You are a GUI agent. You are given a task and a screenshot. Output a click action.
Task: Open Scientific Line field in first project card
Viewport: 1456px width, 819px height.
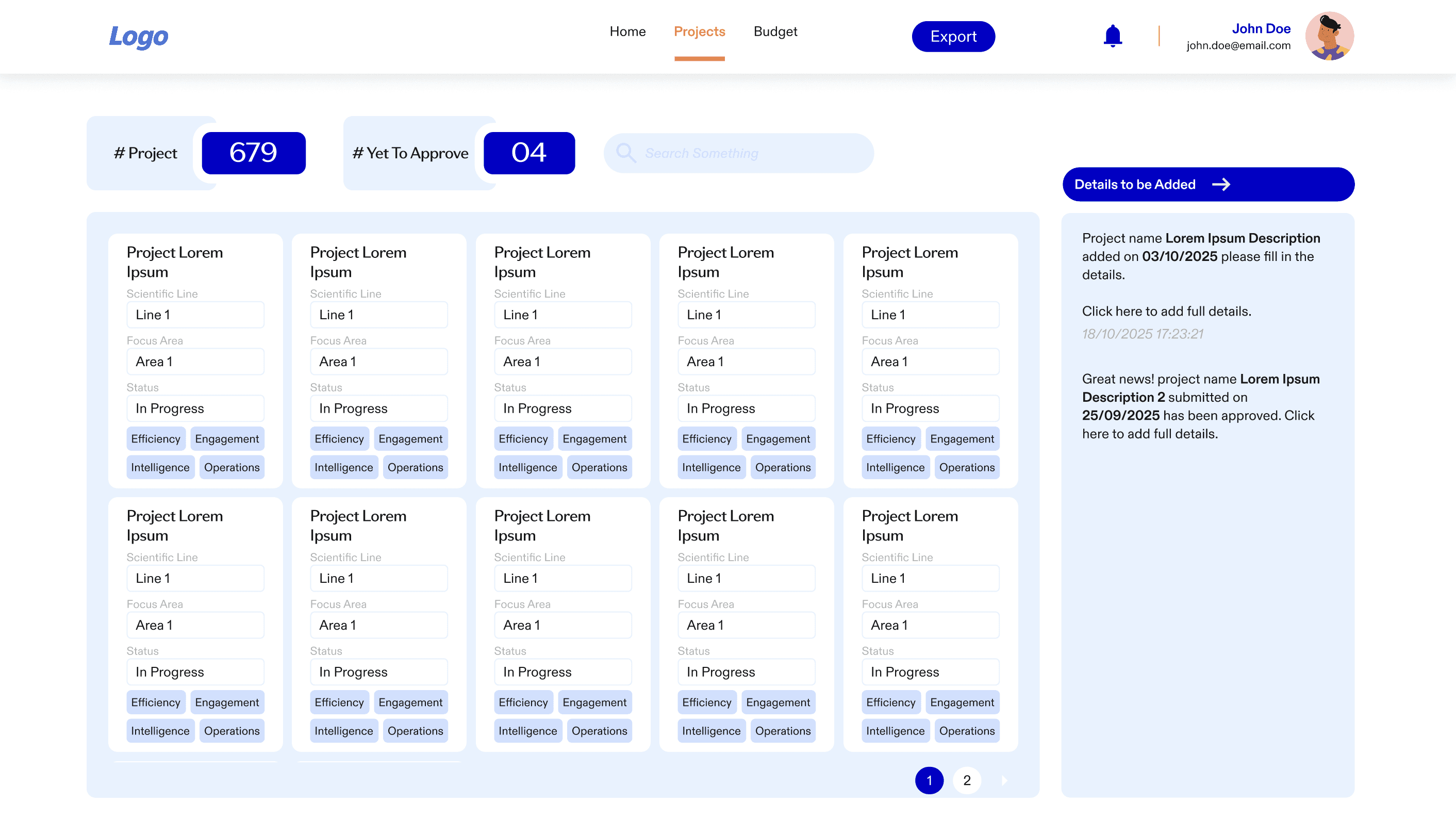[195, 315]
